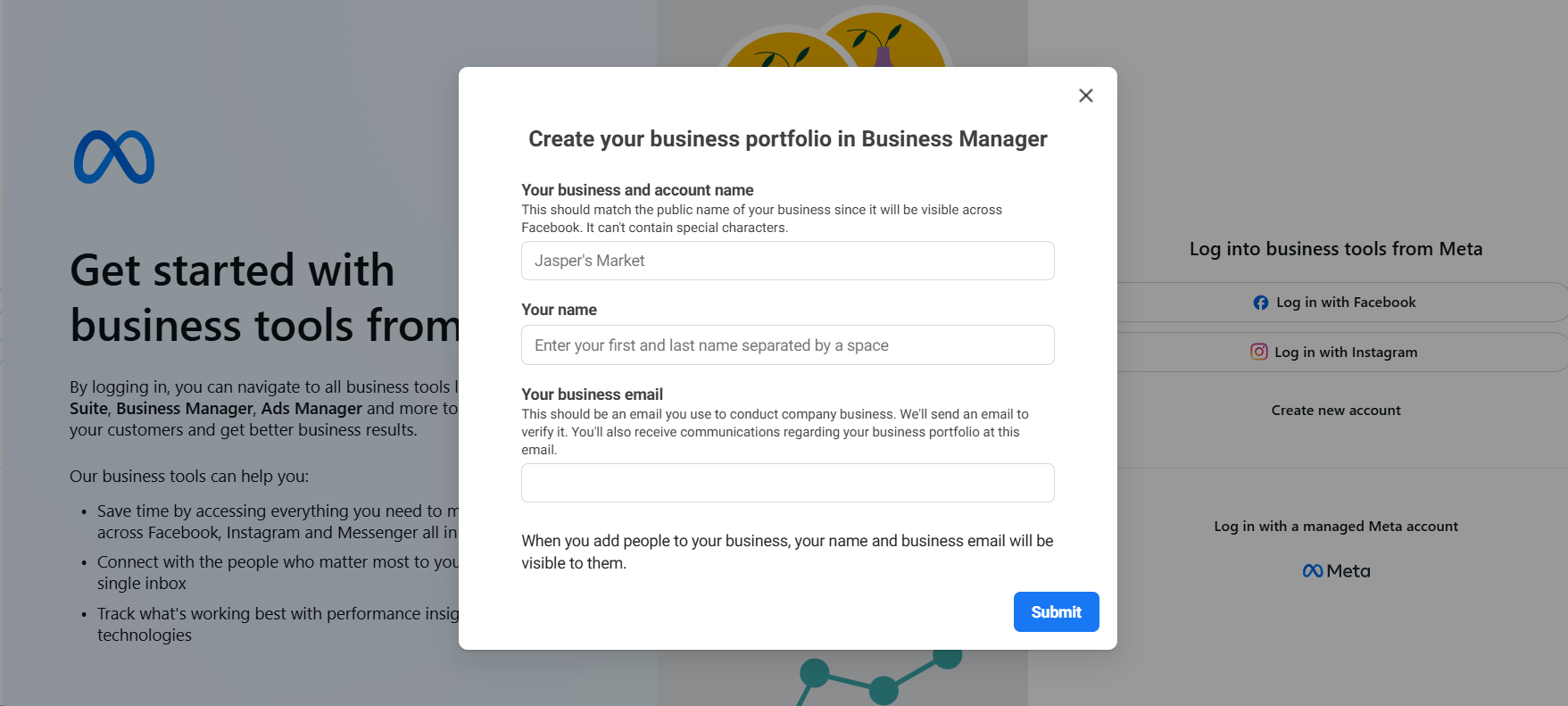Submit the business portfolio form
This screenshot has height=706, width=1568.
click(1056, 611)
